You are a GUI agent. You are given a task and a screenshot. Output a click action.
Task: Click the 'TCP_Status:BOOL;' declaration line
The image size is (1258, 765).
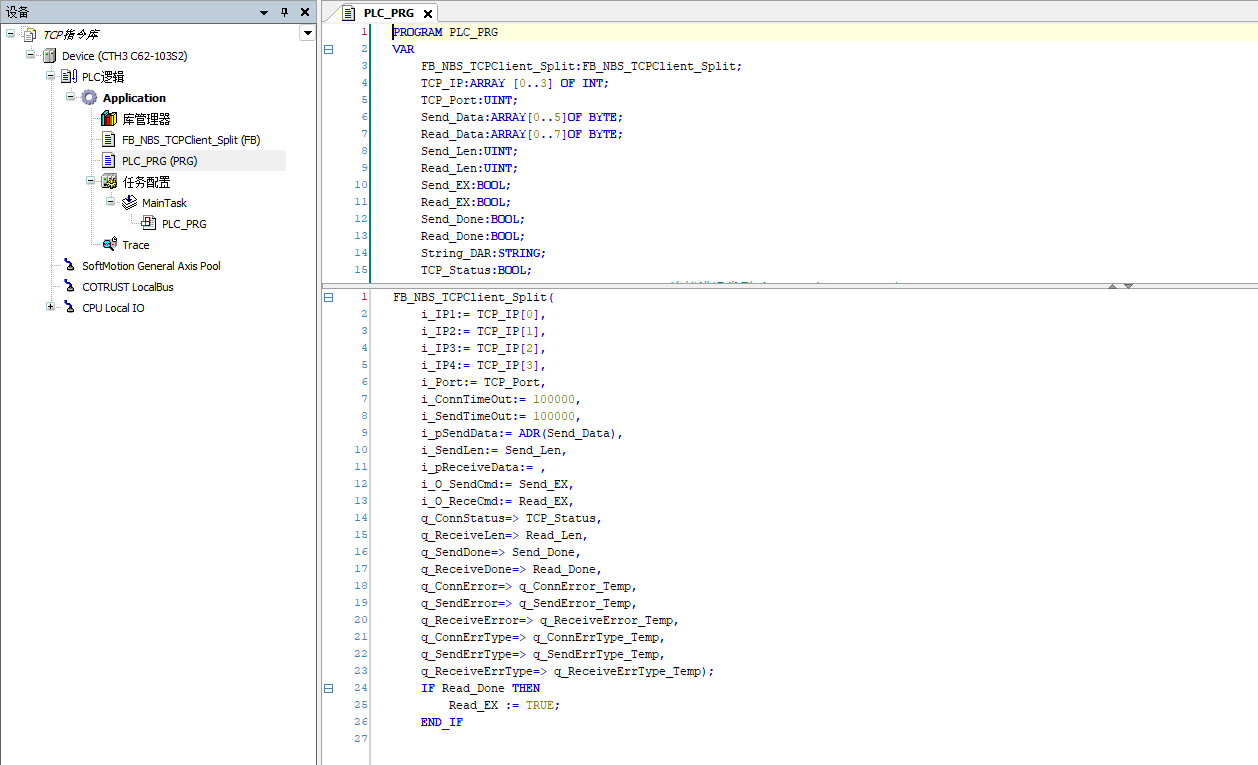476,270
